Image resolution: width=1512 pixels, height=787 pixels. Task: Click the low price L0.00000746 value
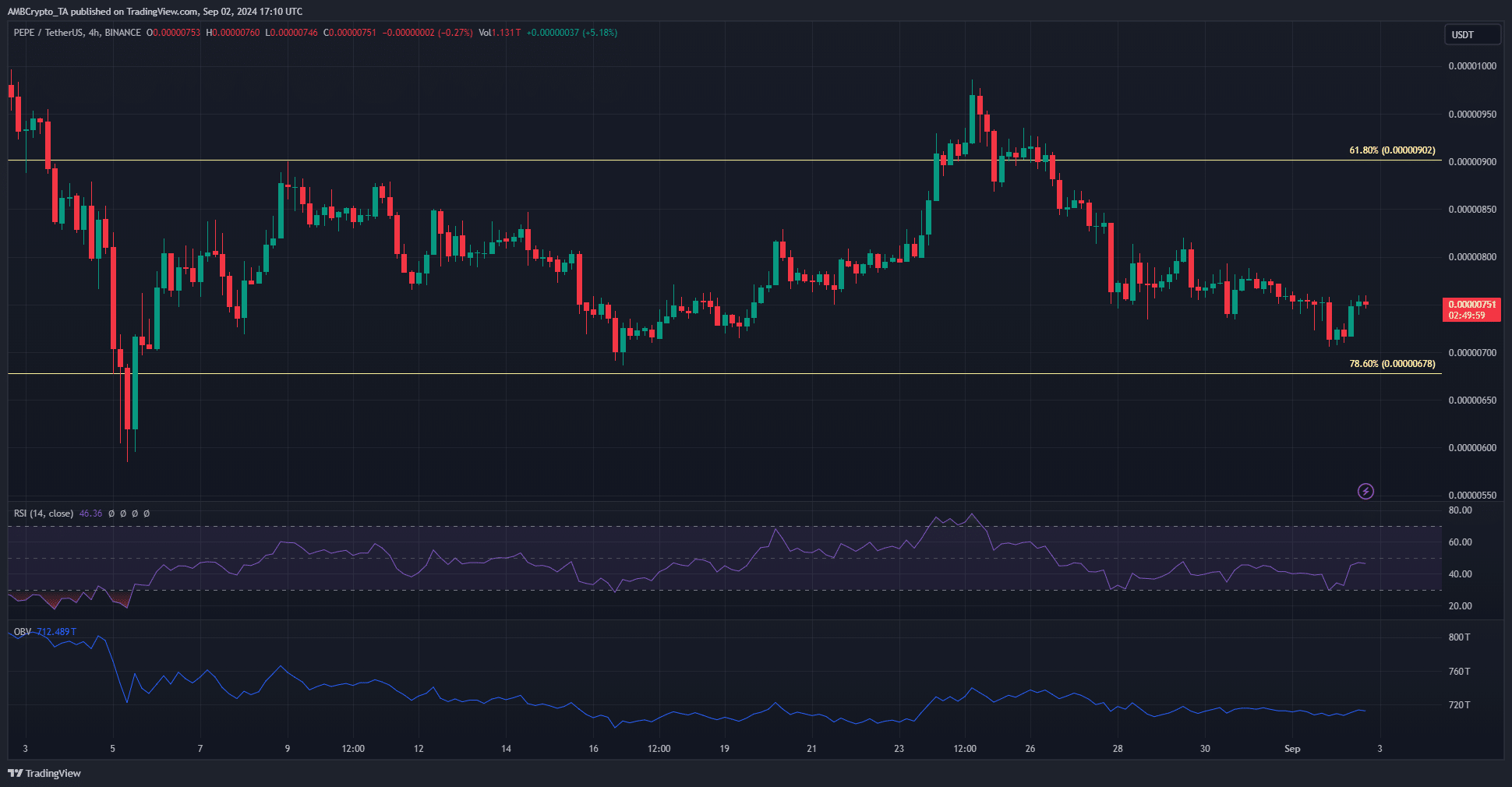[291, 33]
